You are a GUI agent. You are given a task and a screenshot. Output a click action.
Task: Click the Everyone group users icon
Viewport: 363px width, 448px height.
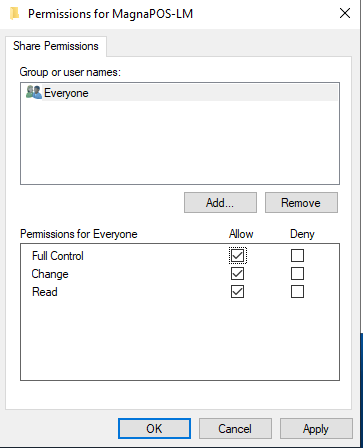coord(34,92)
